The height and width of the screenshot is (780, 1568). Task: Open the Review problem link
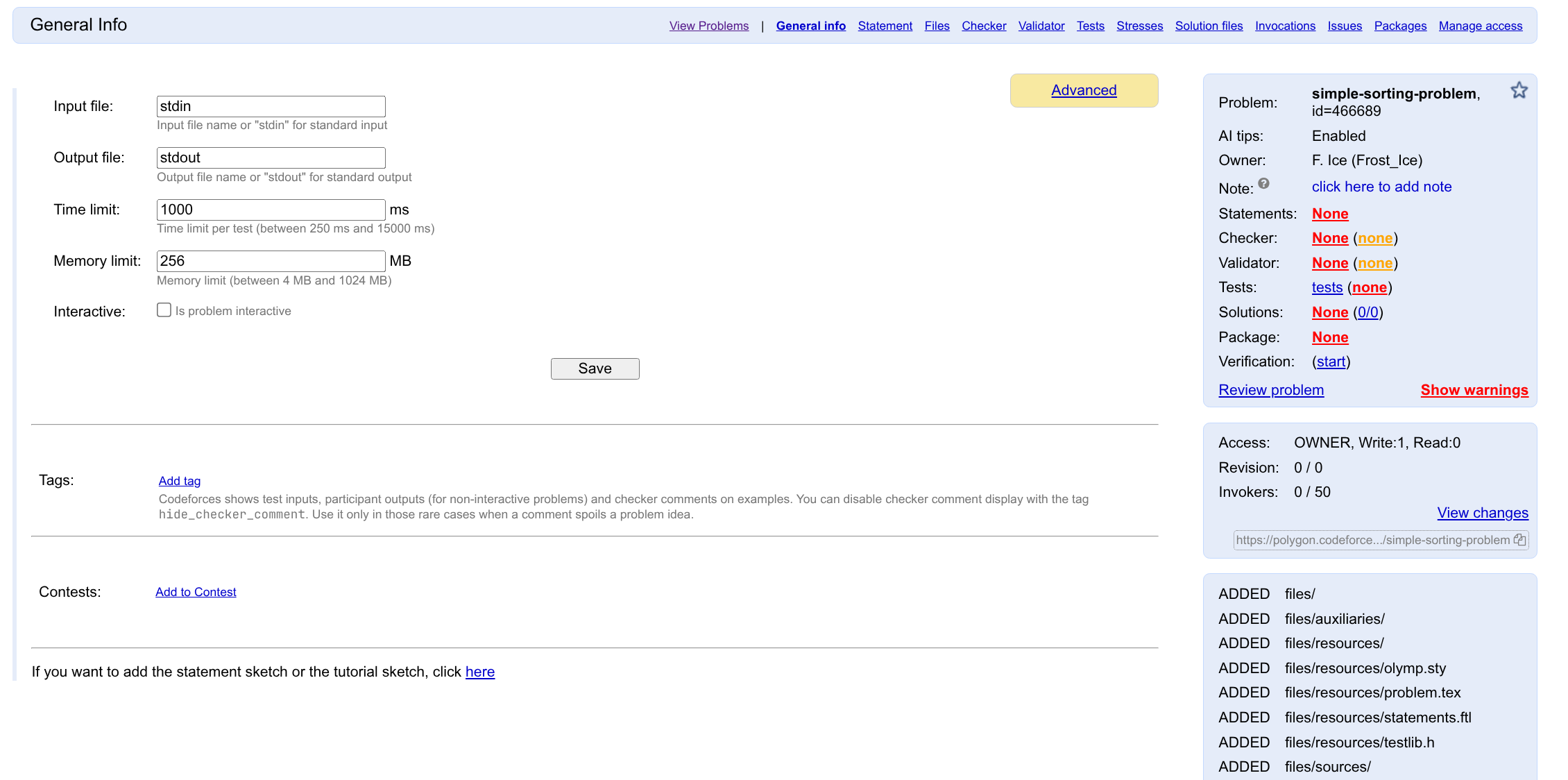(x=1270, y=390)
